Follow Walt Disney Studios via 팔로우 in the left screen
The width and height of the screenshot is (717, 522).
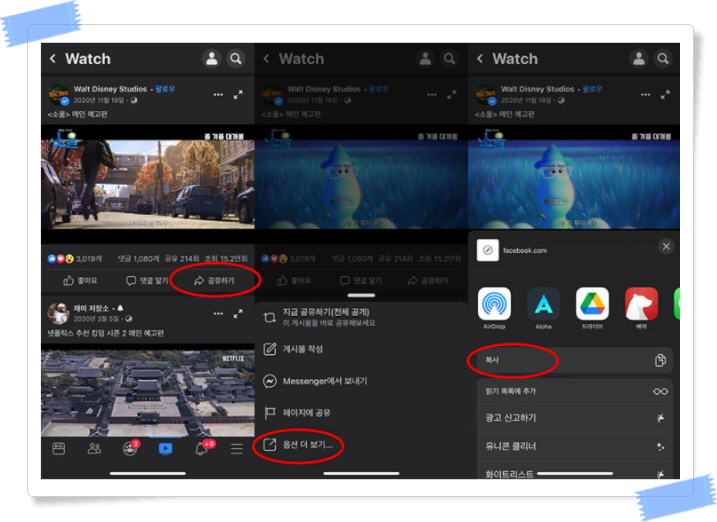(x=165, y=89)
